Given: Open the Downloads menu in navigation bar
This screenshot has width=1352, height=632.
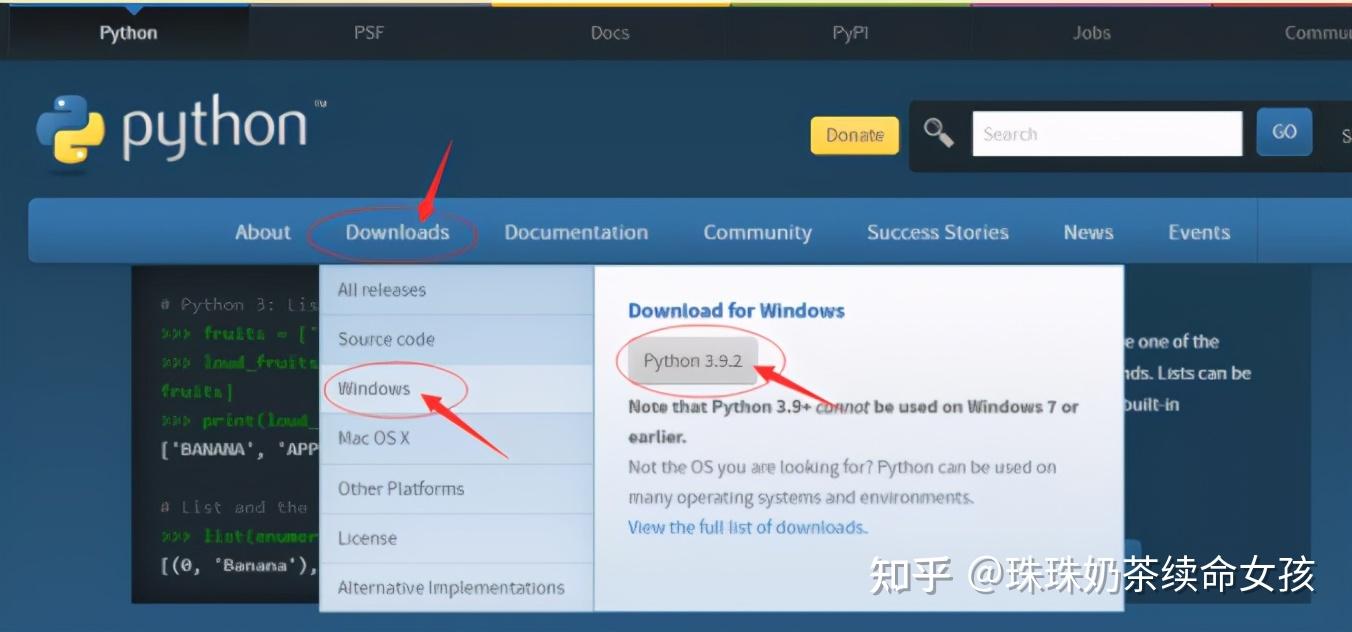Looking at the screenshot, I should (397, 232).
